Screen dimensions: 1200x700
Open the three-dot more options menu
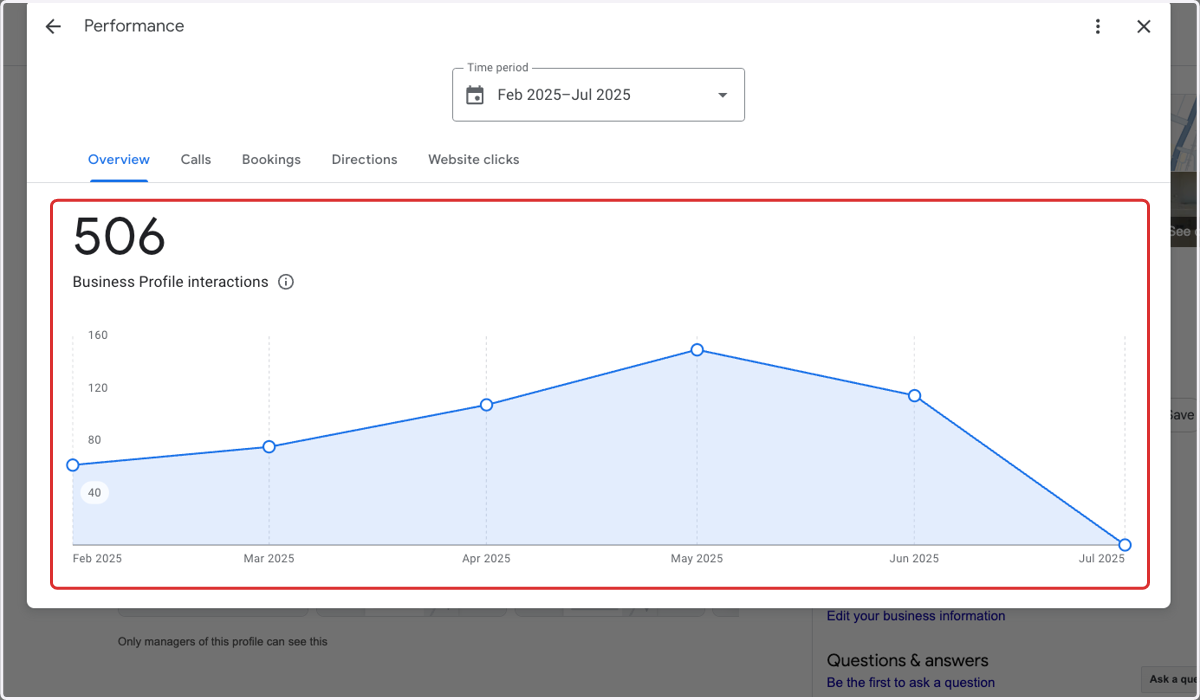tap(1098, 27)
